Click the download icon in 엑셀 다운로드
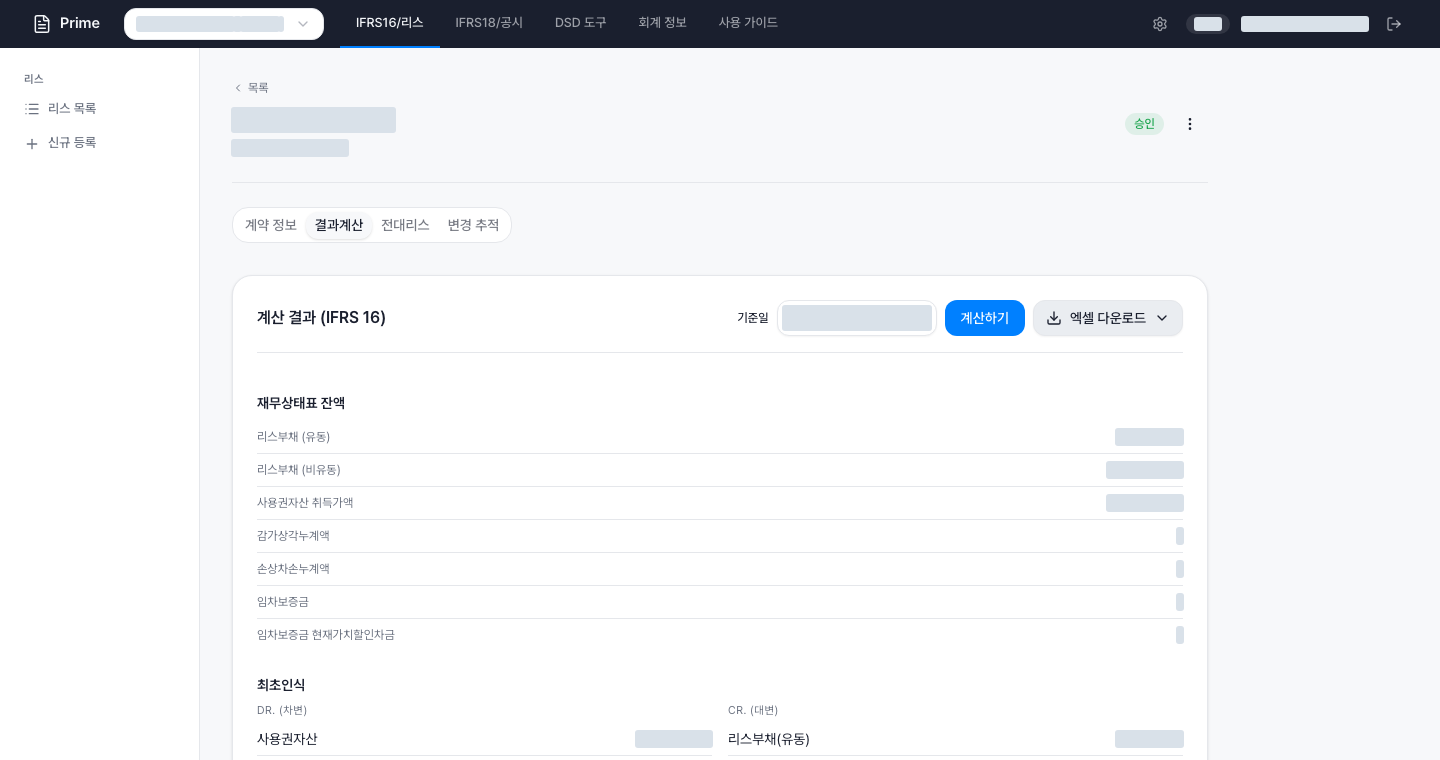The image size is (1440, 760). (x=1054, y=318)
